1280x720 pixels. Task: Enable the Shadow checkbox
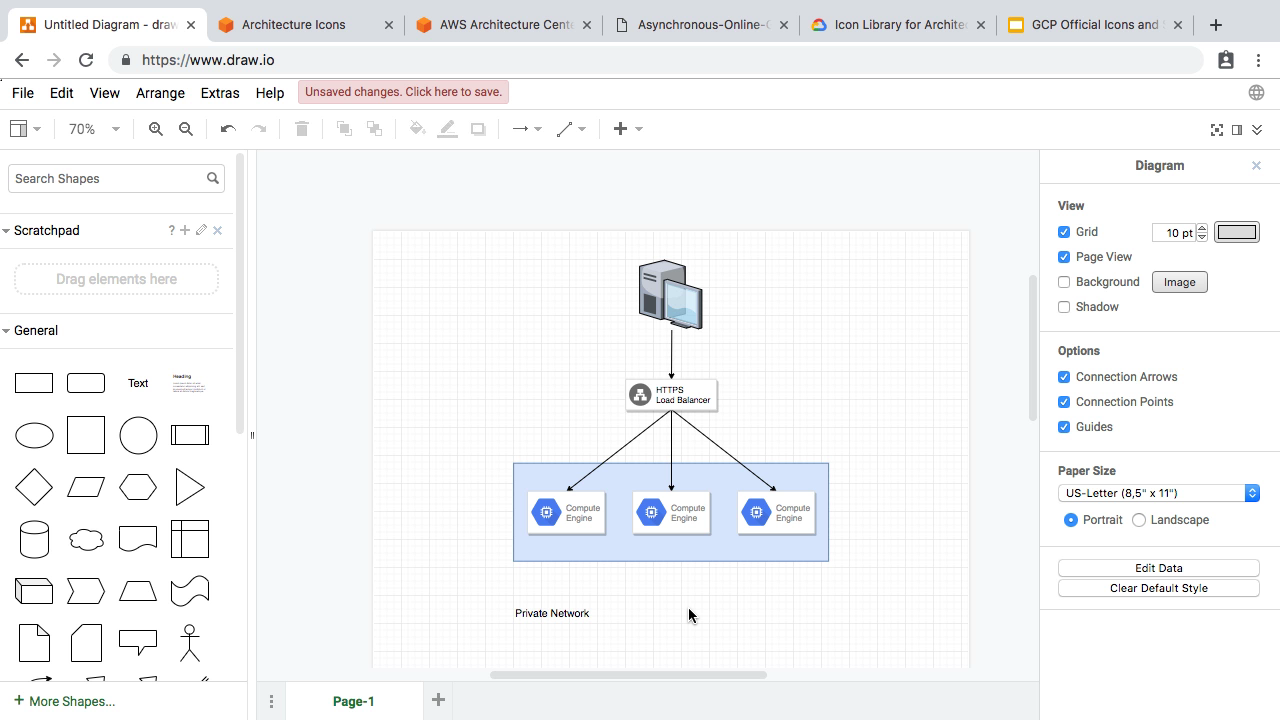click(1064, 307)
